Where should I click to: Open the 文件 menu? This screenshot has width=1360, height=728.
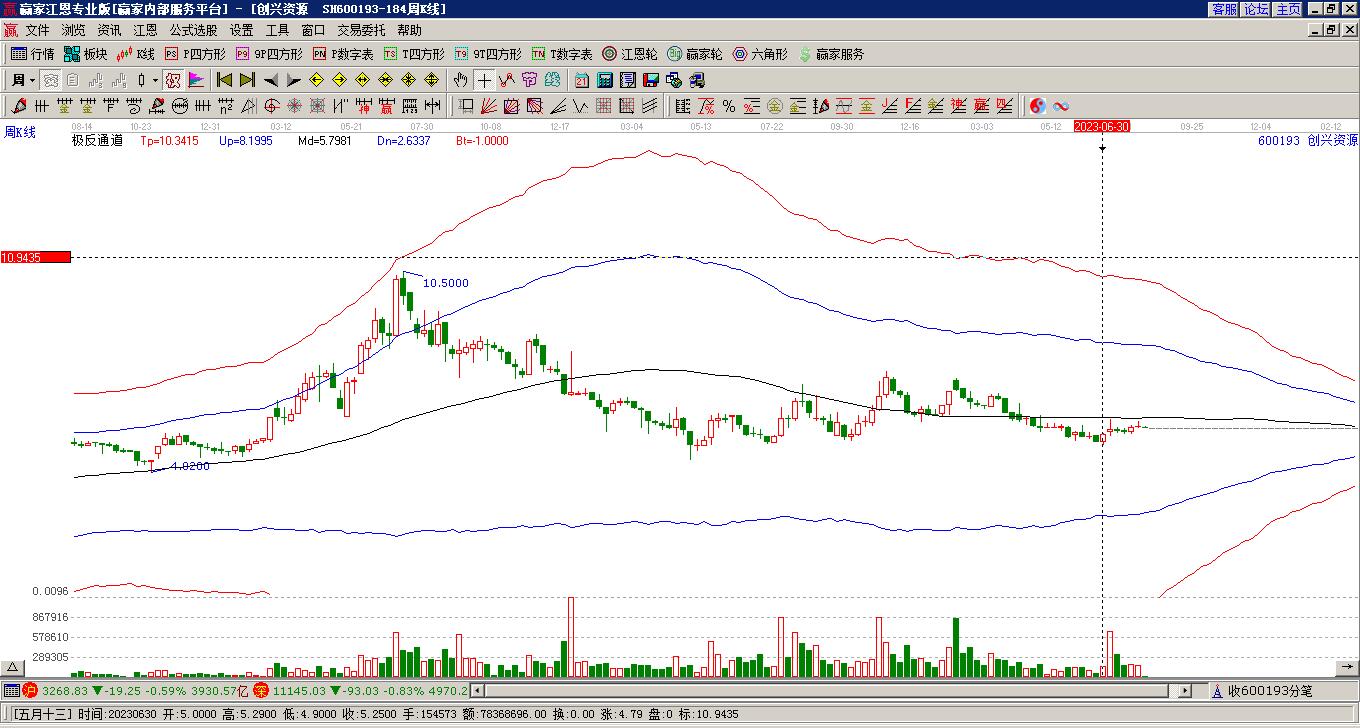point(37,30)
